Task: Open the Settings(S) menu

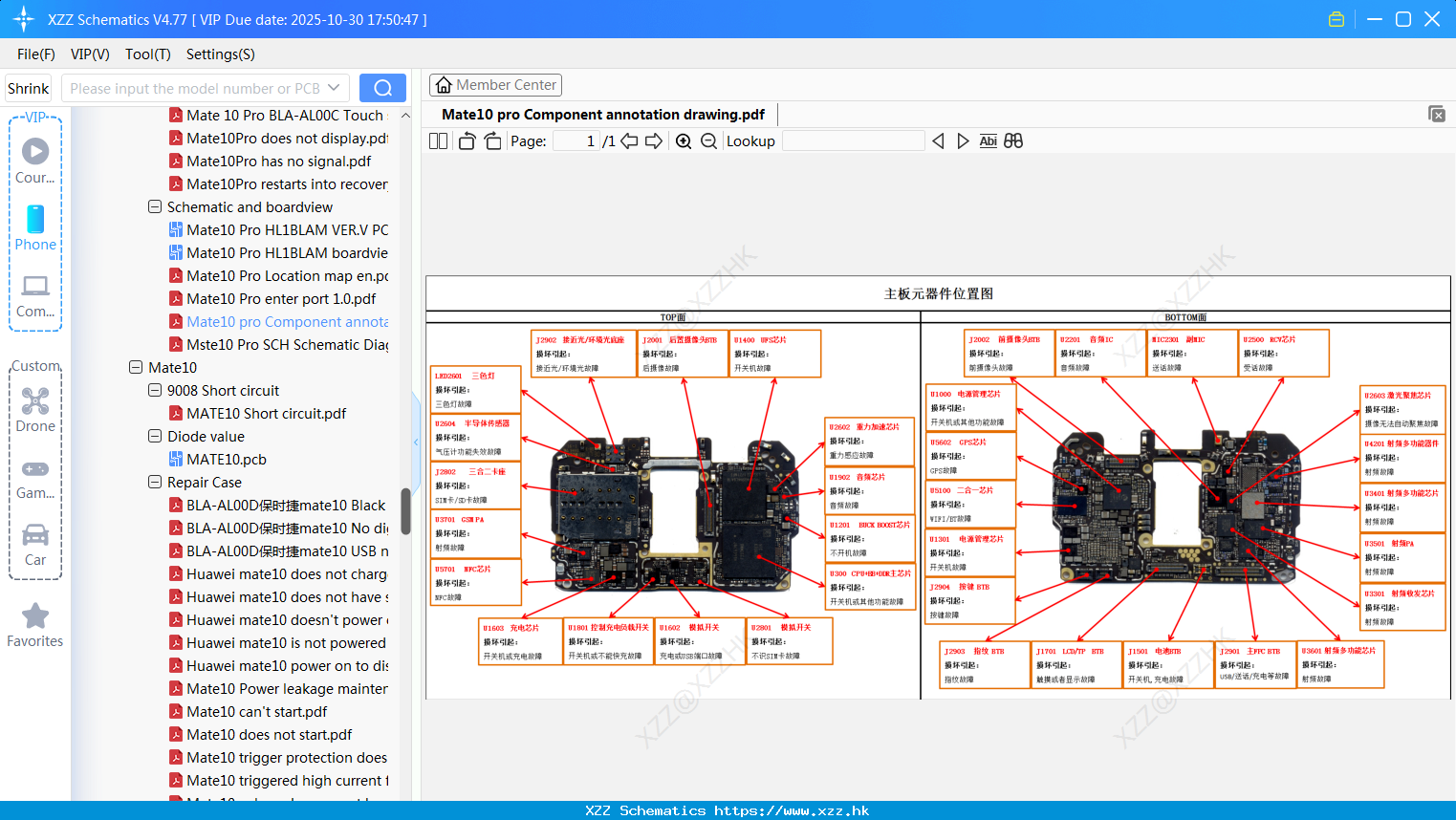Action: pyautogui.click(x=221, y=54)
